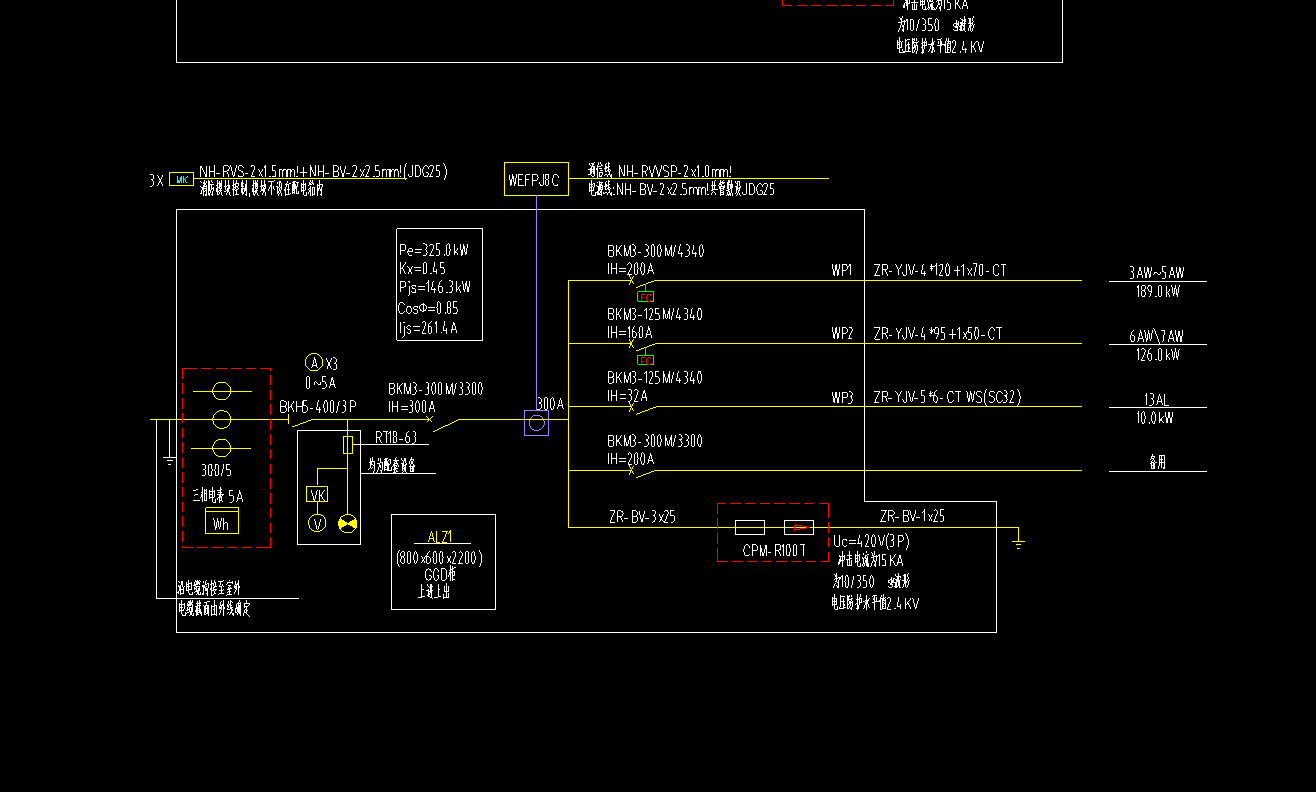Click the 通信线 NH-RVVSP-2x1.0mm! text
This screenshot has height=792, width=1316.
(660, 172)
